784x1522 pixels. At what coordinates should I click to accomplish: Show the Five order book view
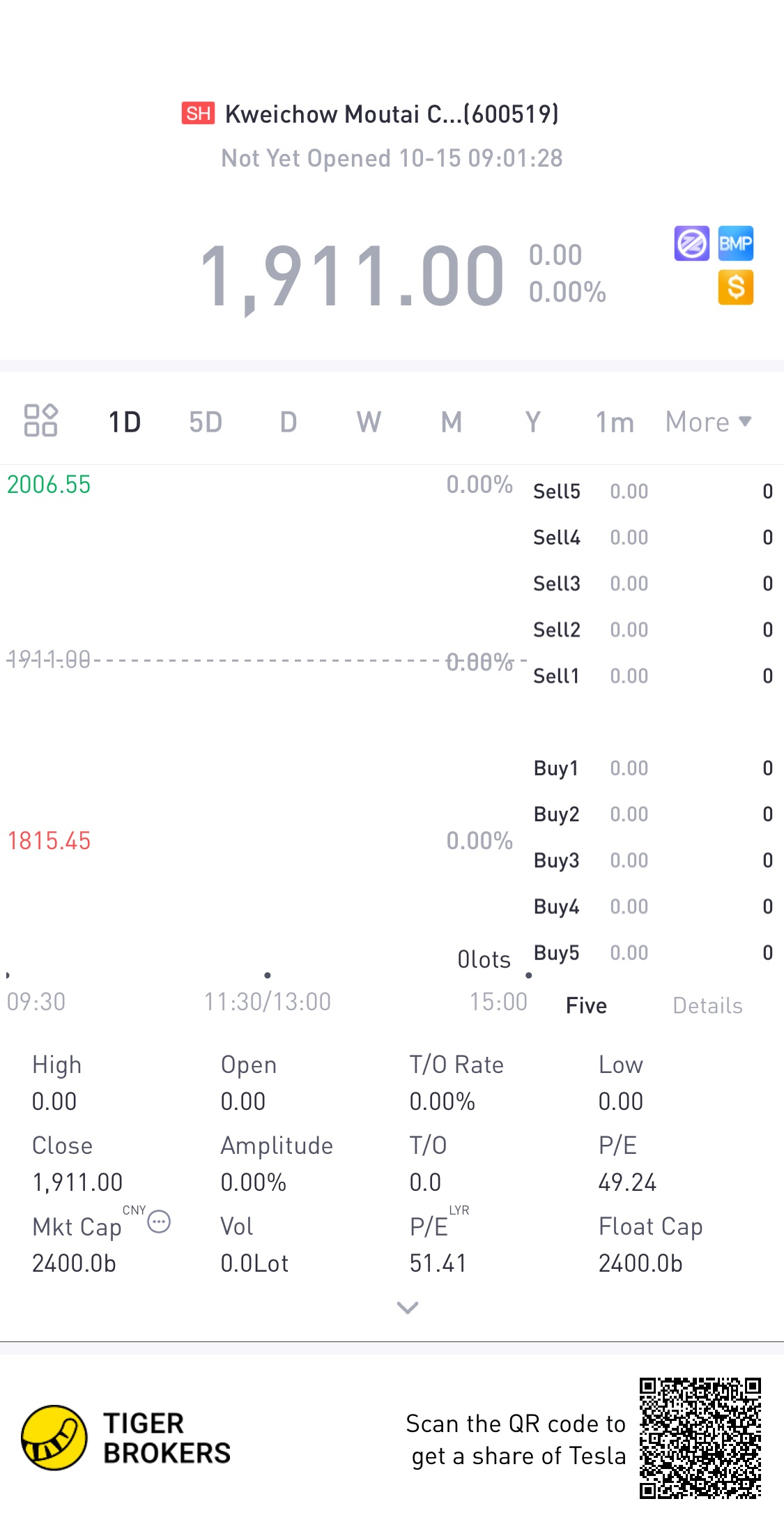[586, 1005]
